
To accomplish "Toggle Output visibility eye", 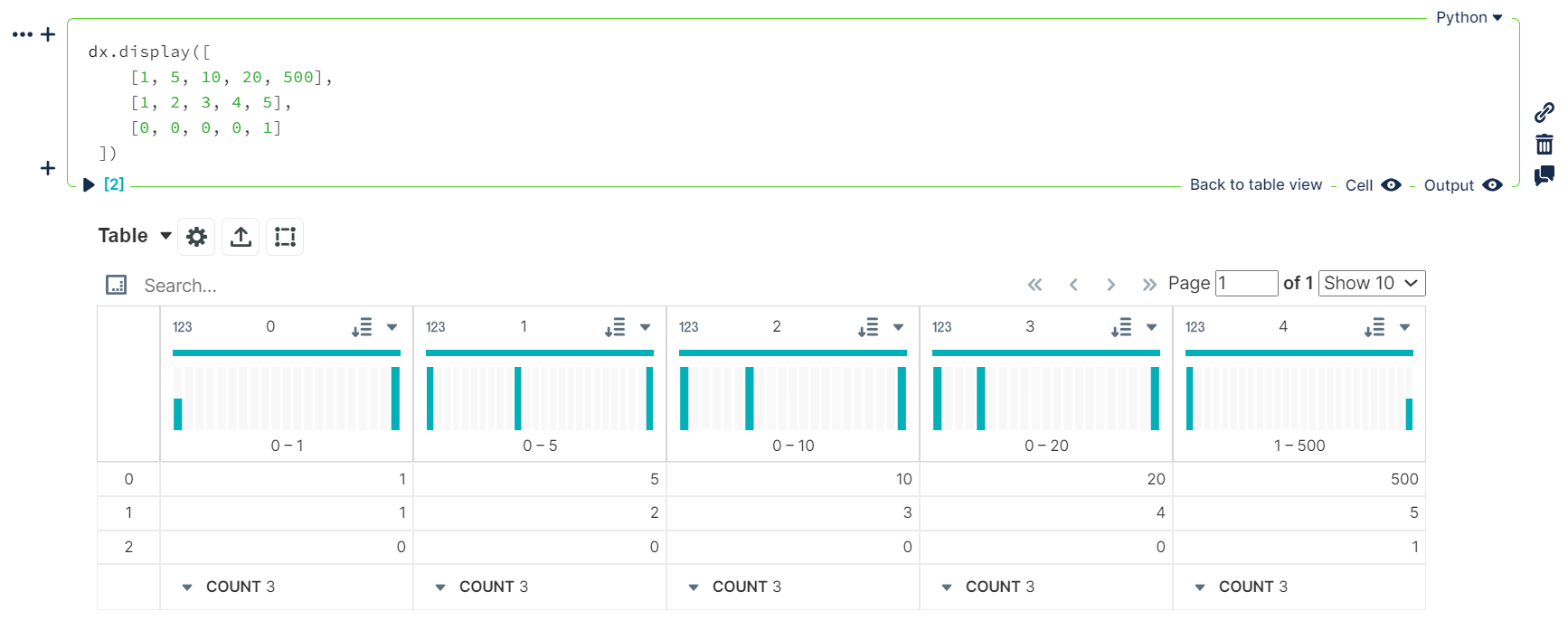I will (1493, 185).
